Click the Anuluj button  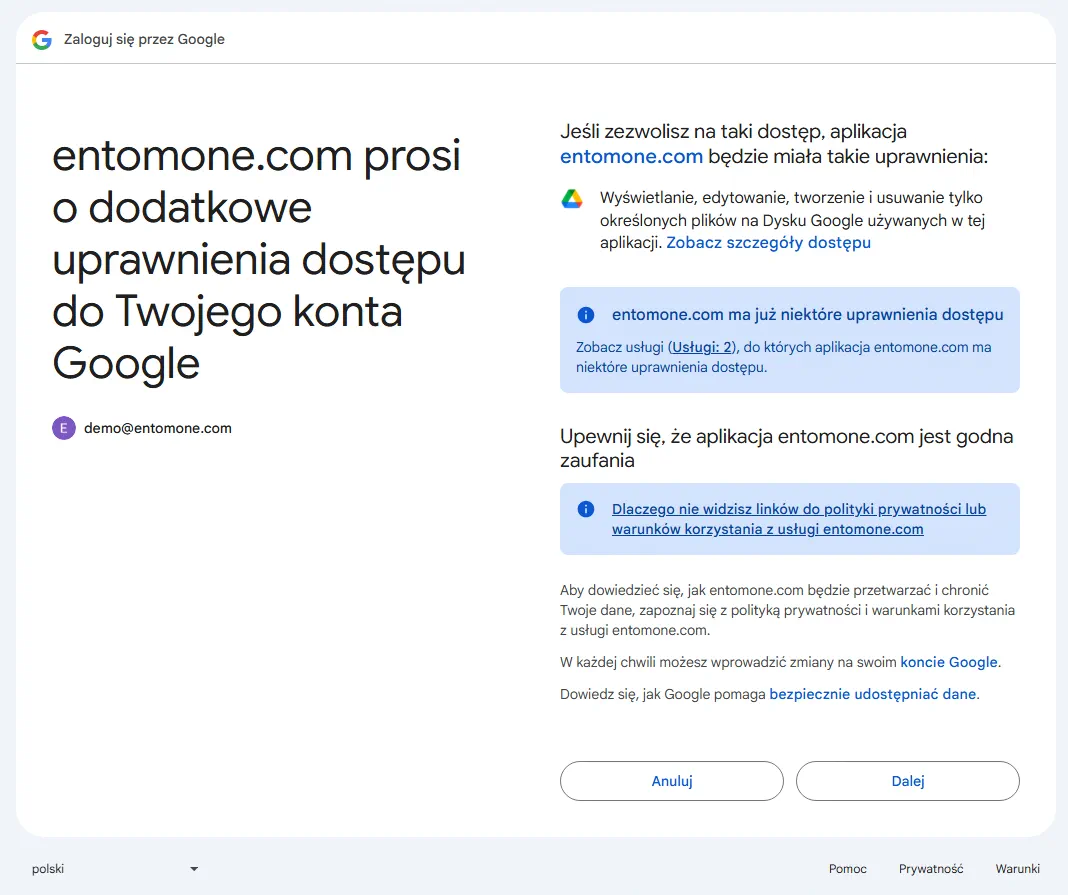pos(672,781)
